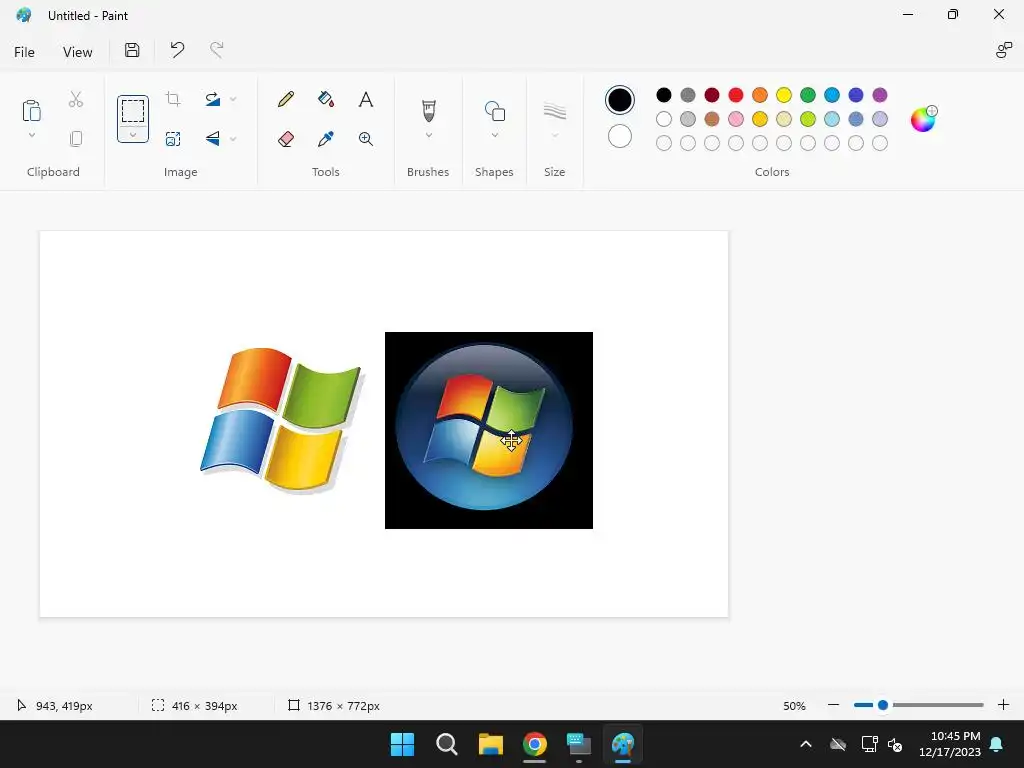Click the share icon at top right

point(1004,50)
